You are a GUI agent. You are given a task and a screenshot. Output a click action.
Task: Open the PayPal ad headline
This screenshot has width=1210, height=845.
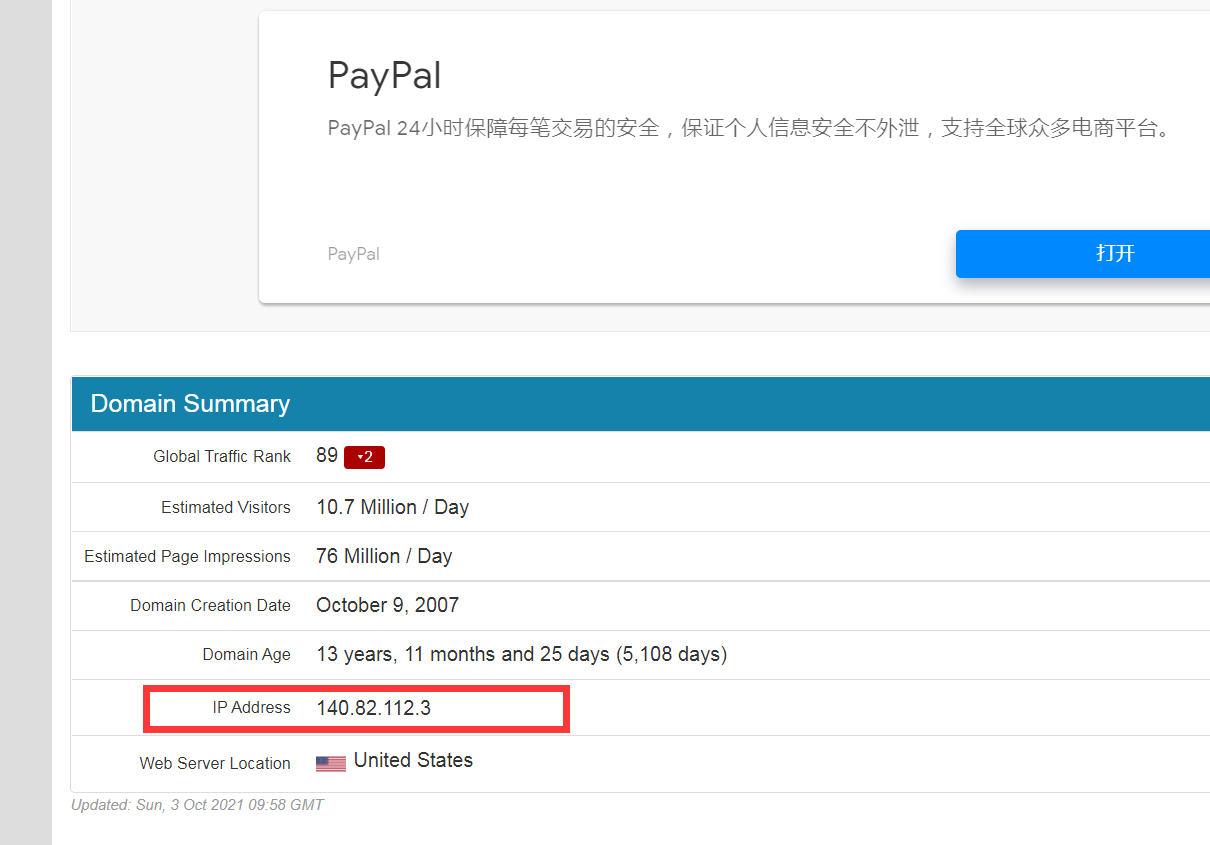(384, 76)
